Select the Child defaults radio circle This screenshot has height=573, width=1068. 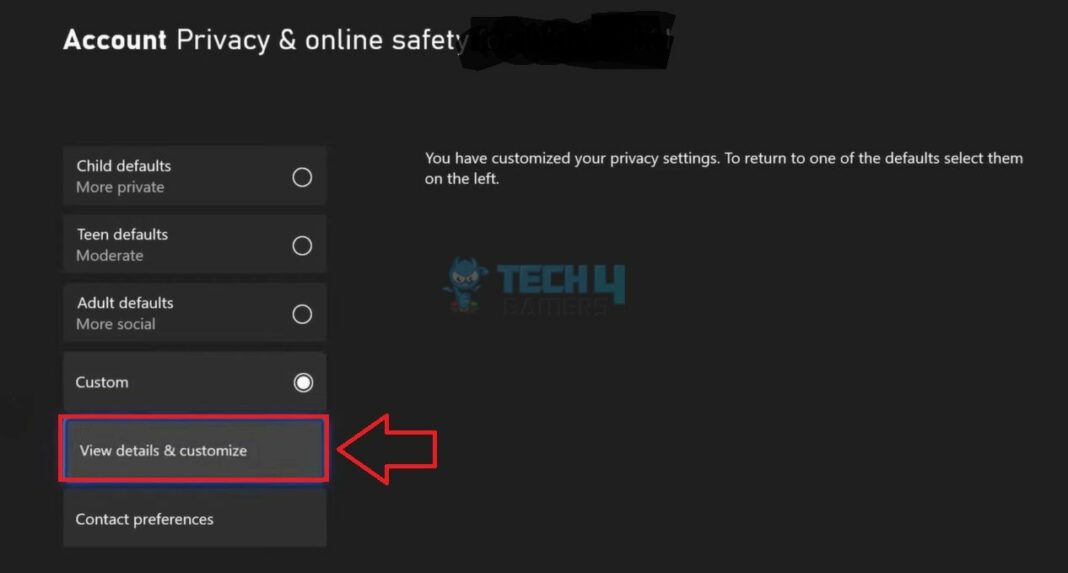point(302,177)
